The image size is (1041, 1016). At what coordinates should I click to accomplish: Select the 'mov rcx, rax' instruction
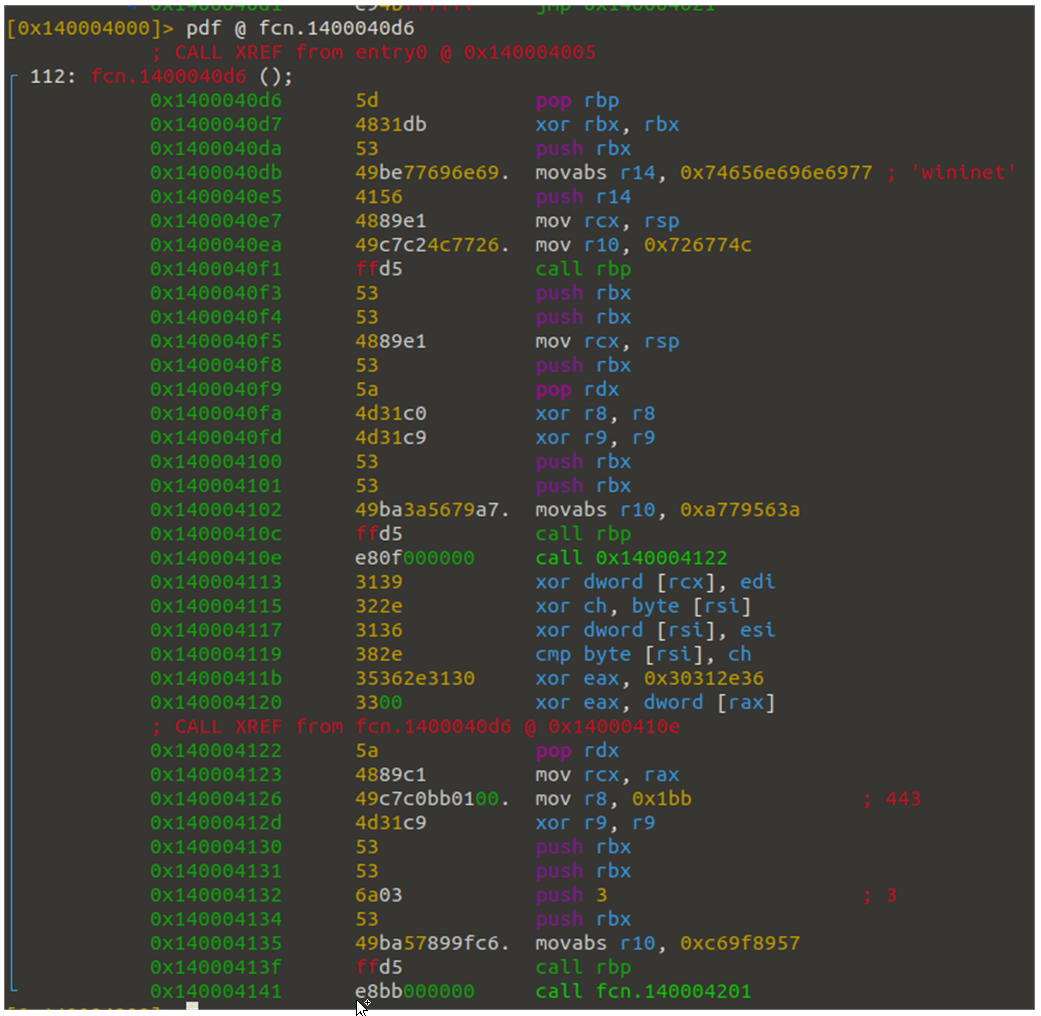point(607,774)
